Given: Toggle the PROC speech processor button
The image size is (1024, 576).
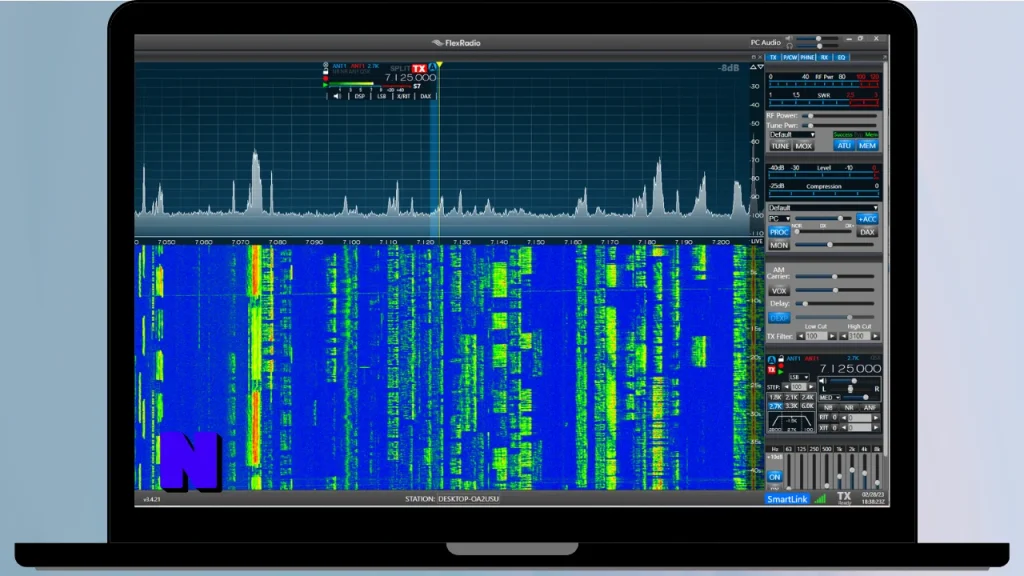Looking at the screenshot, I should [x=778, y=232].
